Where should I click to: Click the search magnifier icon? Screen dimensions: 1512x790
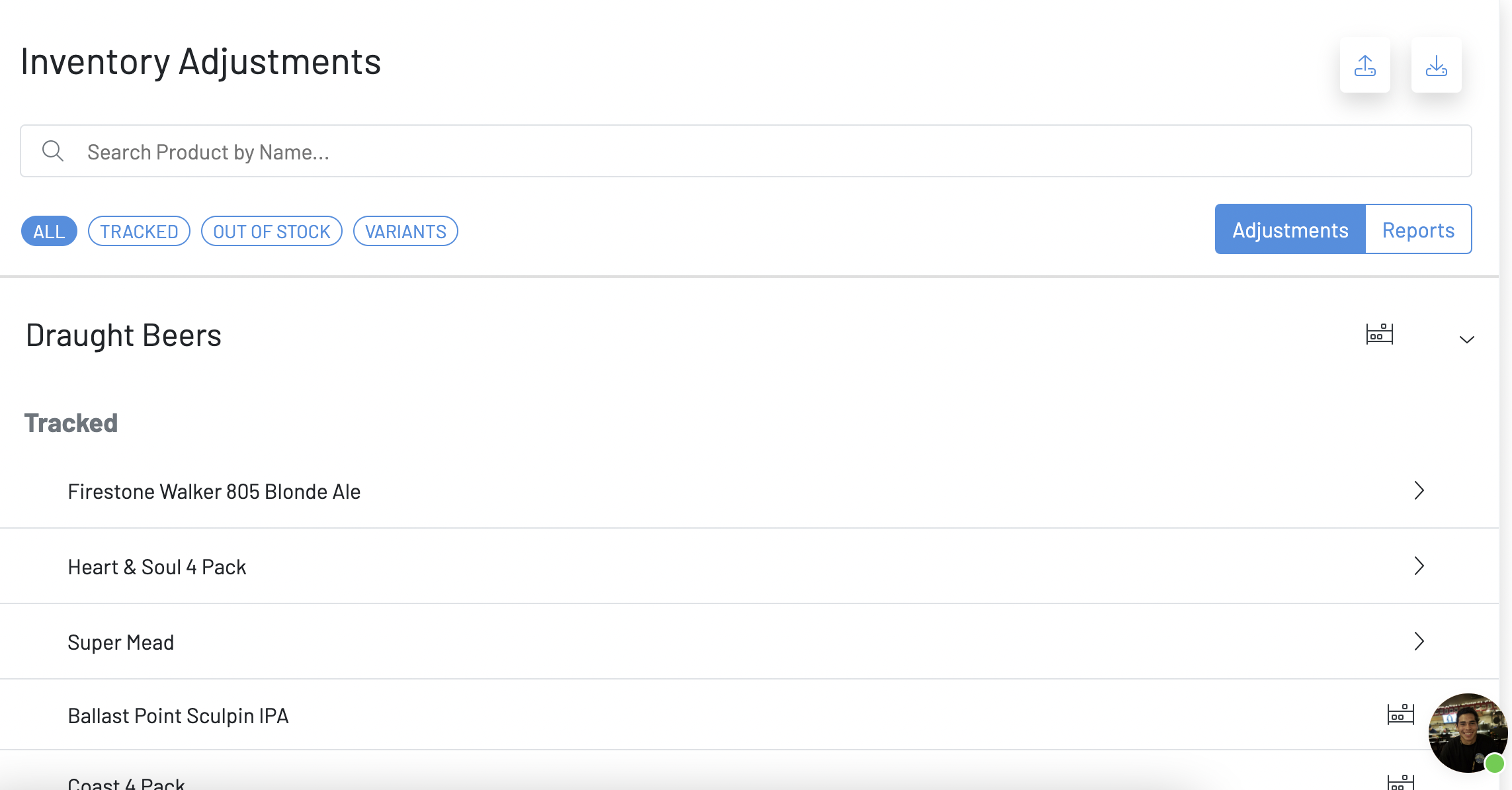(53, 152)
